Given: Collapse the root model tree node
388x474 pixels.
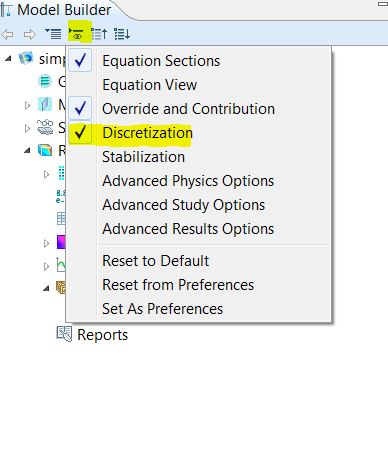Looking at the screenshot, I should pyautogui.click(x=8, y=59).
